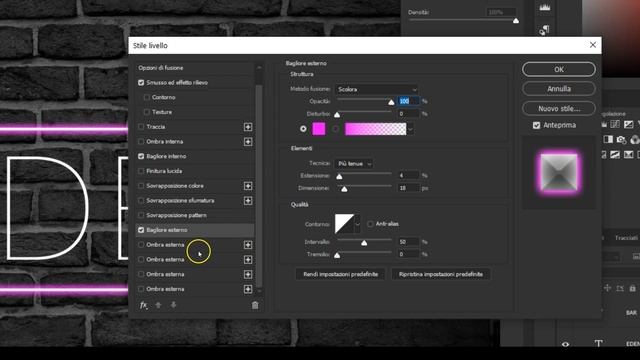Click the Intervallo slider handle
This screenshot has height=360, width=640.
click(364, 243)
